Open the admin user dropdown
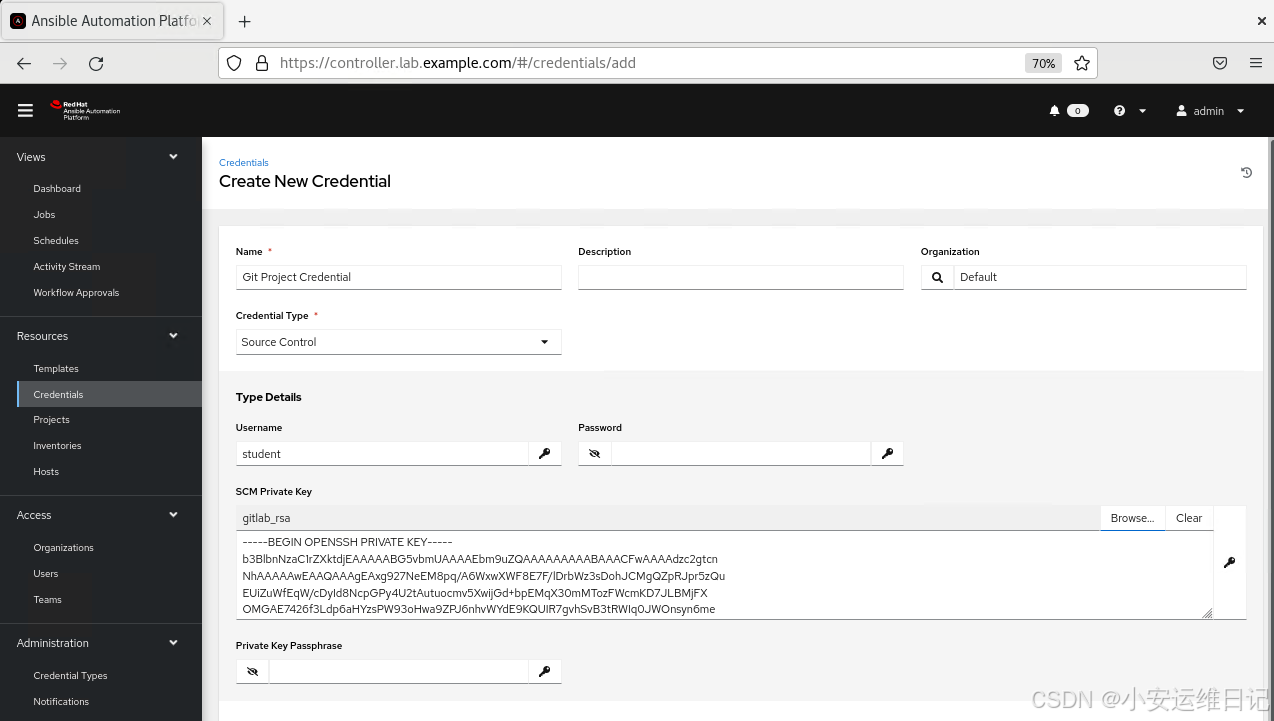1274x721 pixels. 1210,111
